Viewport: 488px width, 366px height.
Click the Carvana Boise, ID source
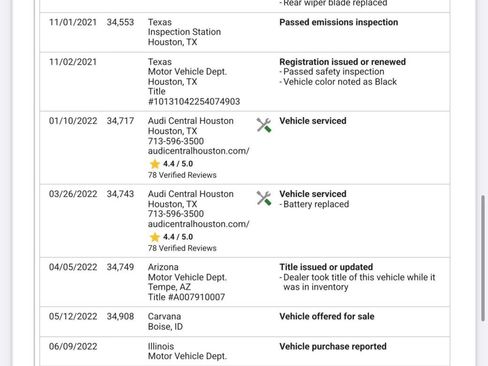[165, 321]
